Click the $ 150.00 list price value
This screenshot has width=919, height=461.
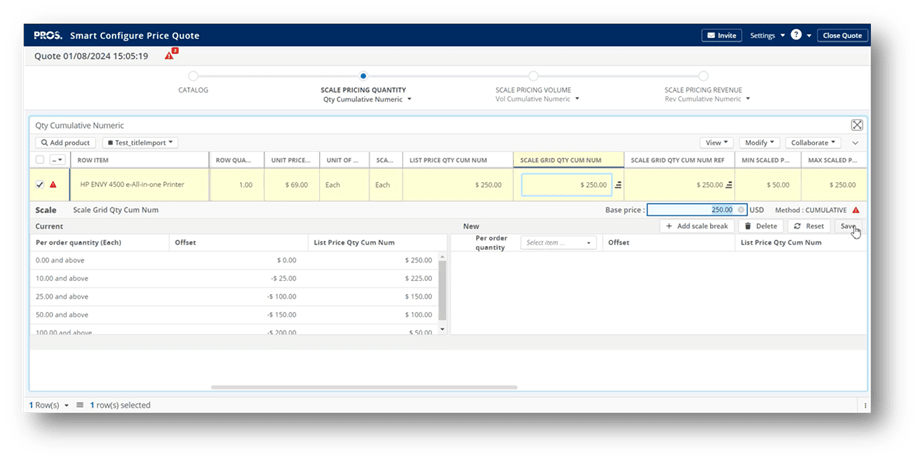pos(418,296)
